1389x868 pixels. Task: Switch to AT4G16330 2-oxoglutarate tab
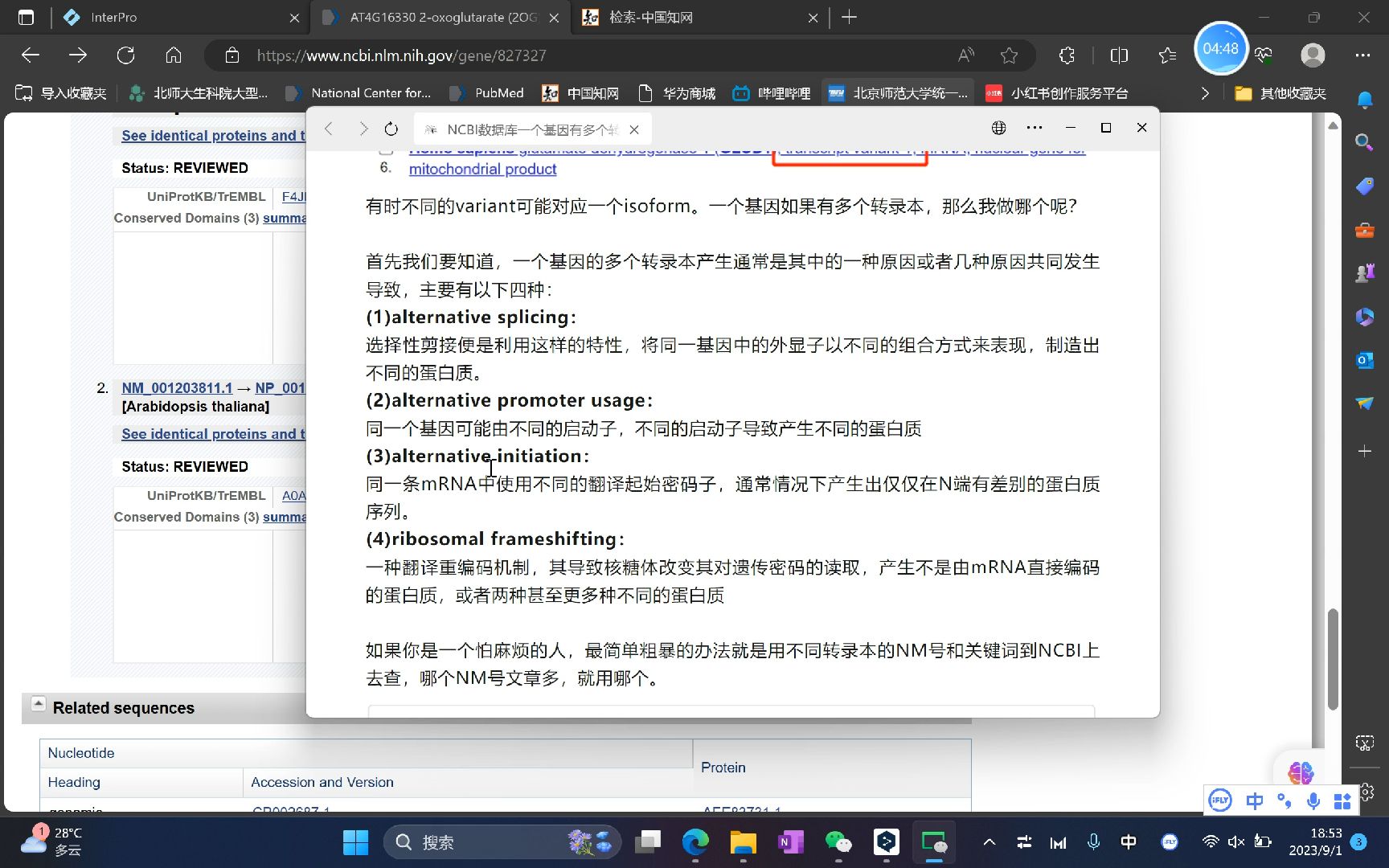coord(441,17)
